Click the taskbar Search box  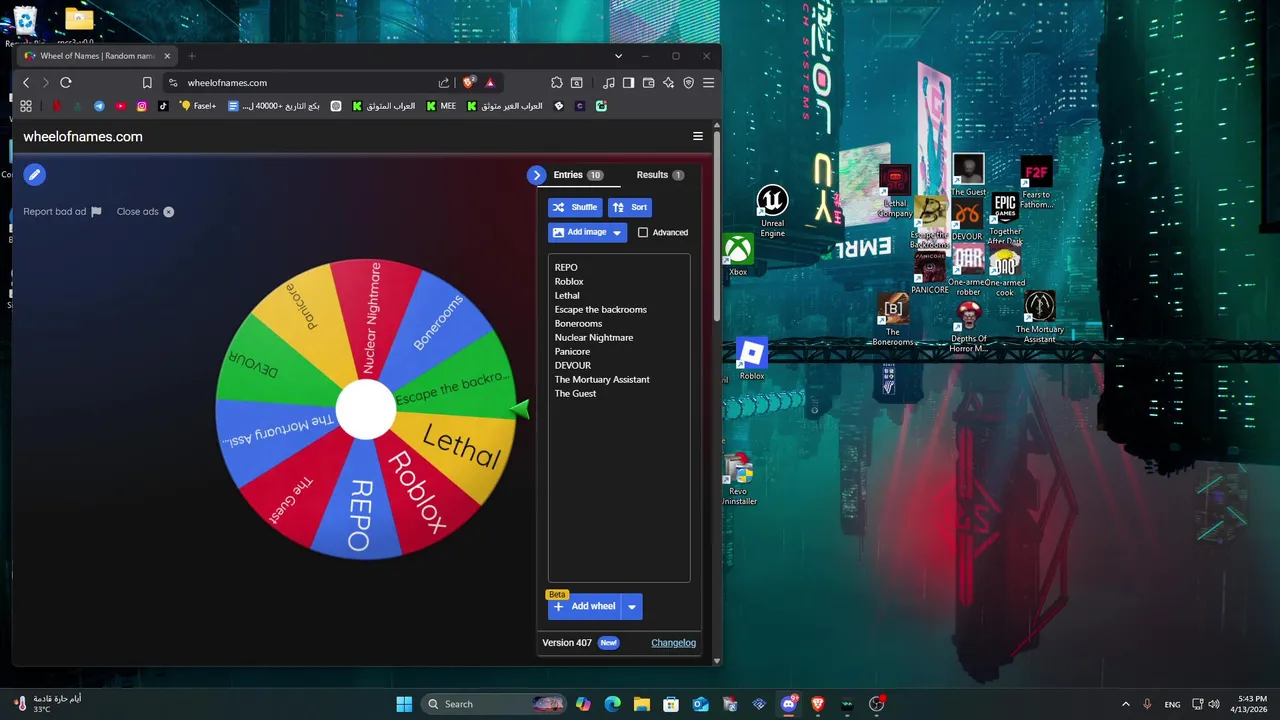coord(493,704)
